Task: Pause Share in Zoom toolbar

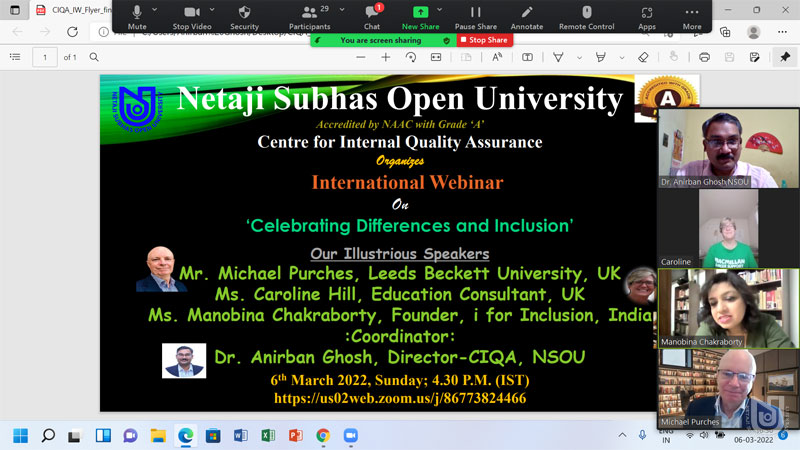Action: pyautogui.click(x=476, y=17)
